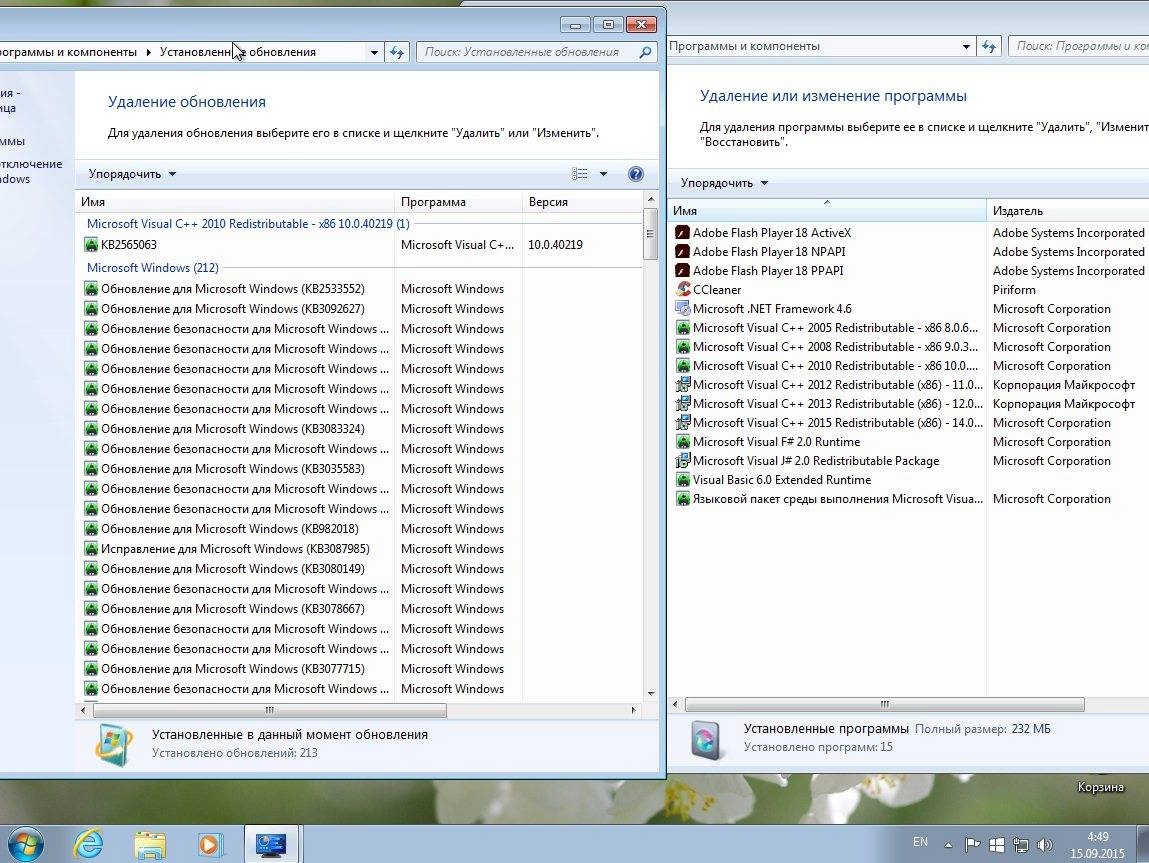Screen dimensions: 1149x863
Task: Open Windows Explorer from taskbar
Action: pyautogui.click(x=150, y=845)
